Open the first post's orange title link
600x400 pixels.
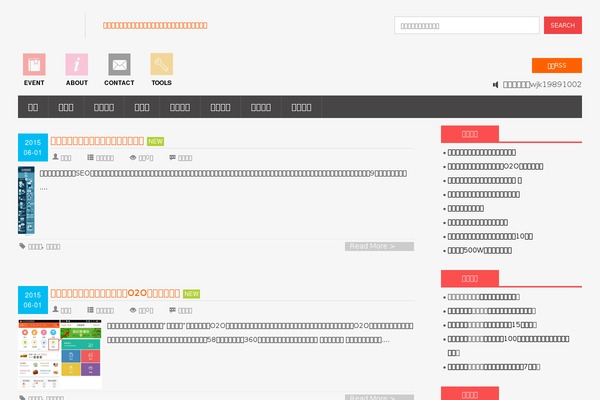coord(97,141)
